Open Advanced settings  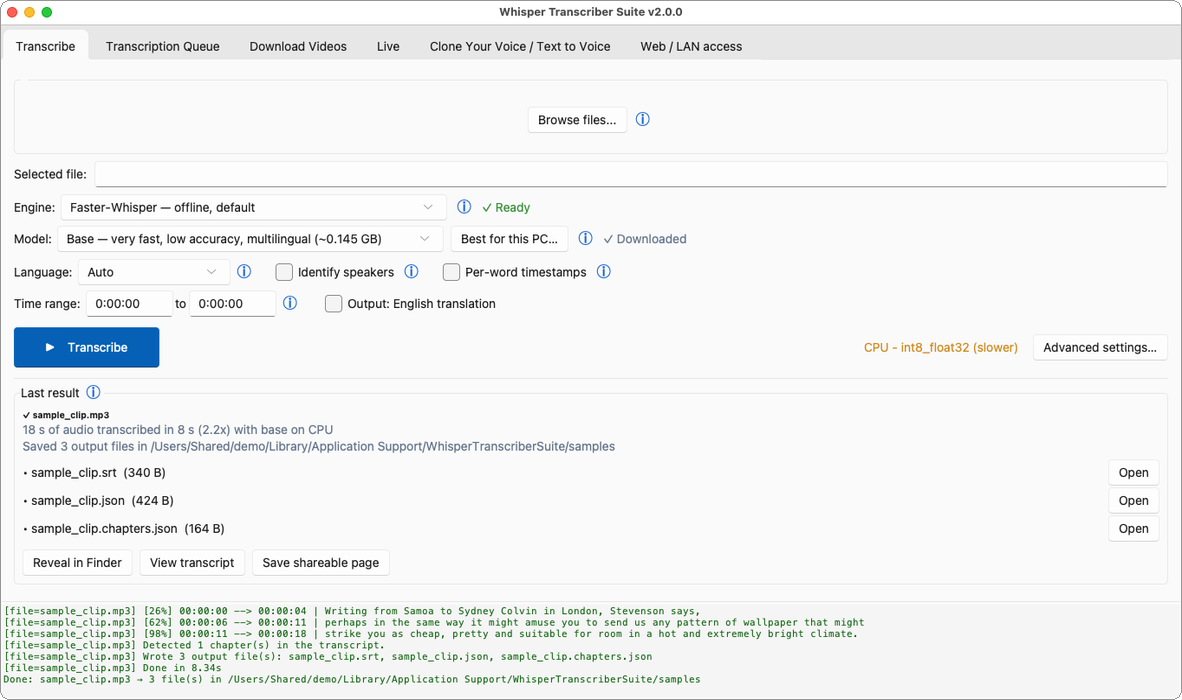pyautogui.click(x=1100, y=347)
